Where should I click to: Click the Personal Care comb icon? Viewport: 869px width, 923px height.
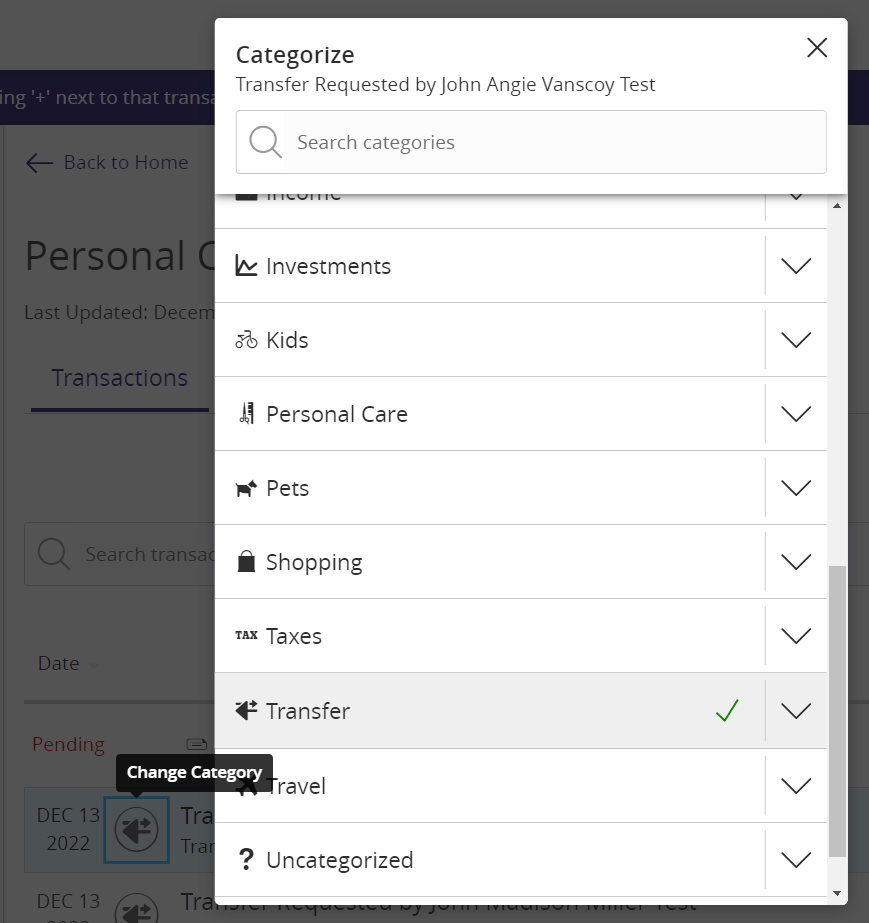[246, 413]
